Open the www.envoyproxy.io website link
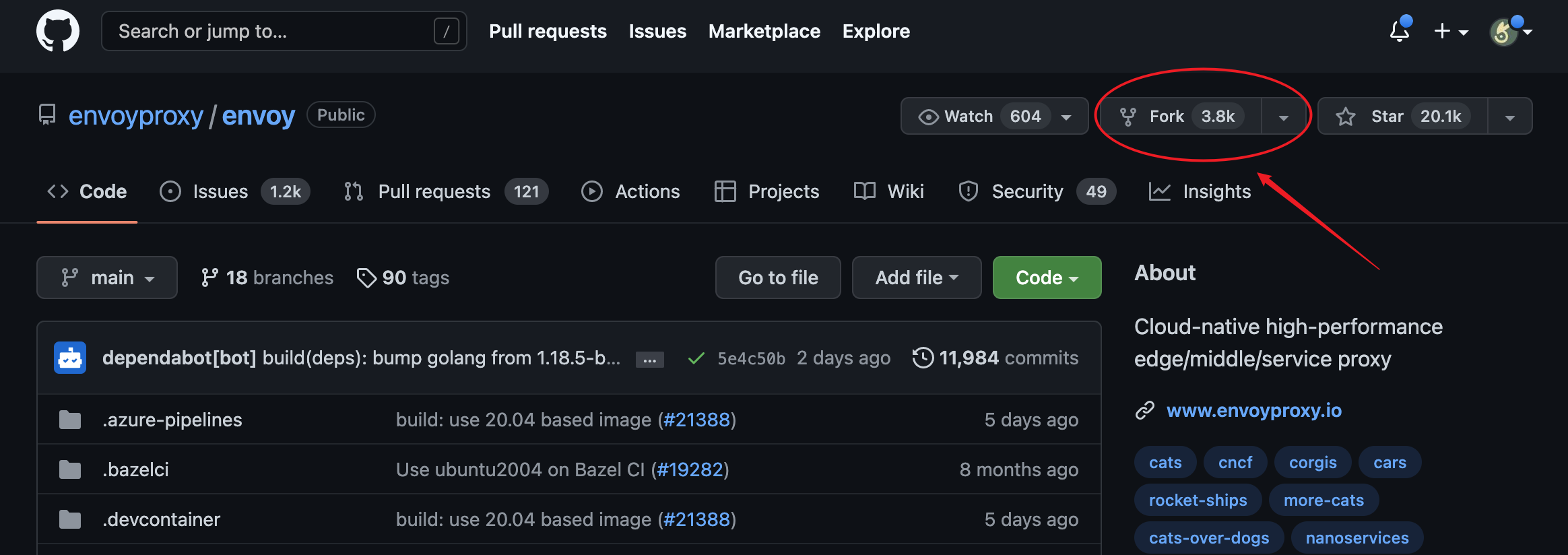1568x555 pixels. coord(1254,410)
